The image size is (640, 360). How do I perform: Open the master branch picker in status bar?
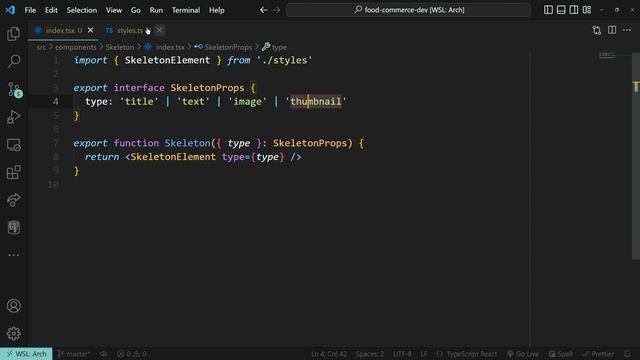74,354
